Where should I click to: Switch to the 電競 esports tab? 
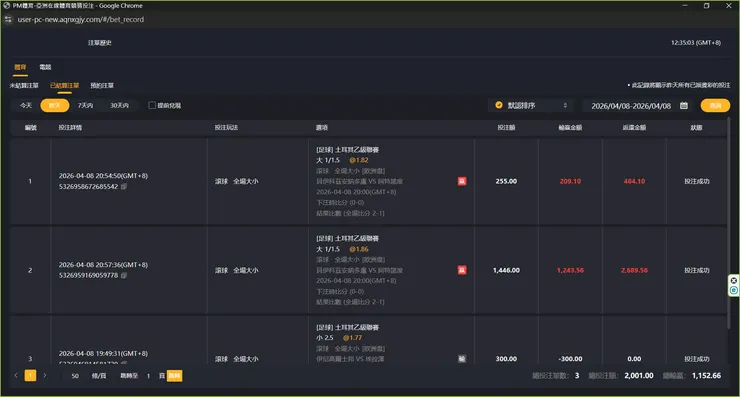click(45, 67)
